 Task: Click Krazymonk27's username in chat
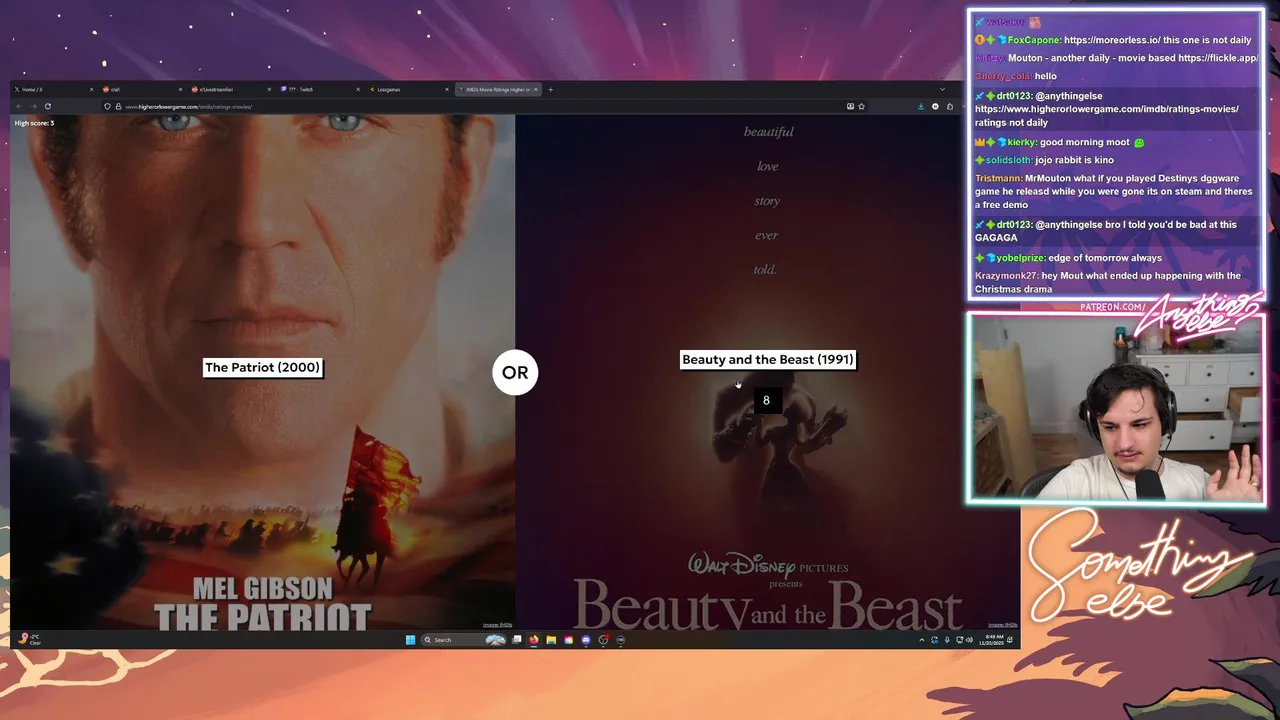coord(1008,276)
